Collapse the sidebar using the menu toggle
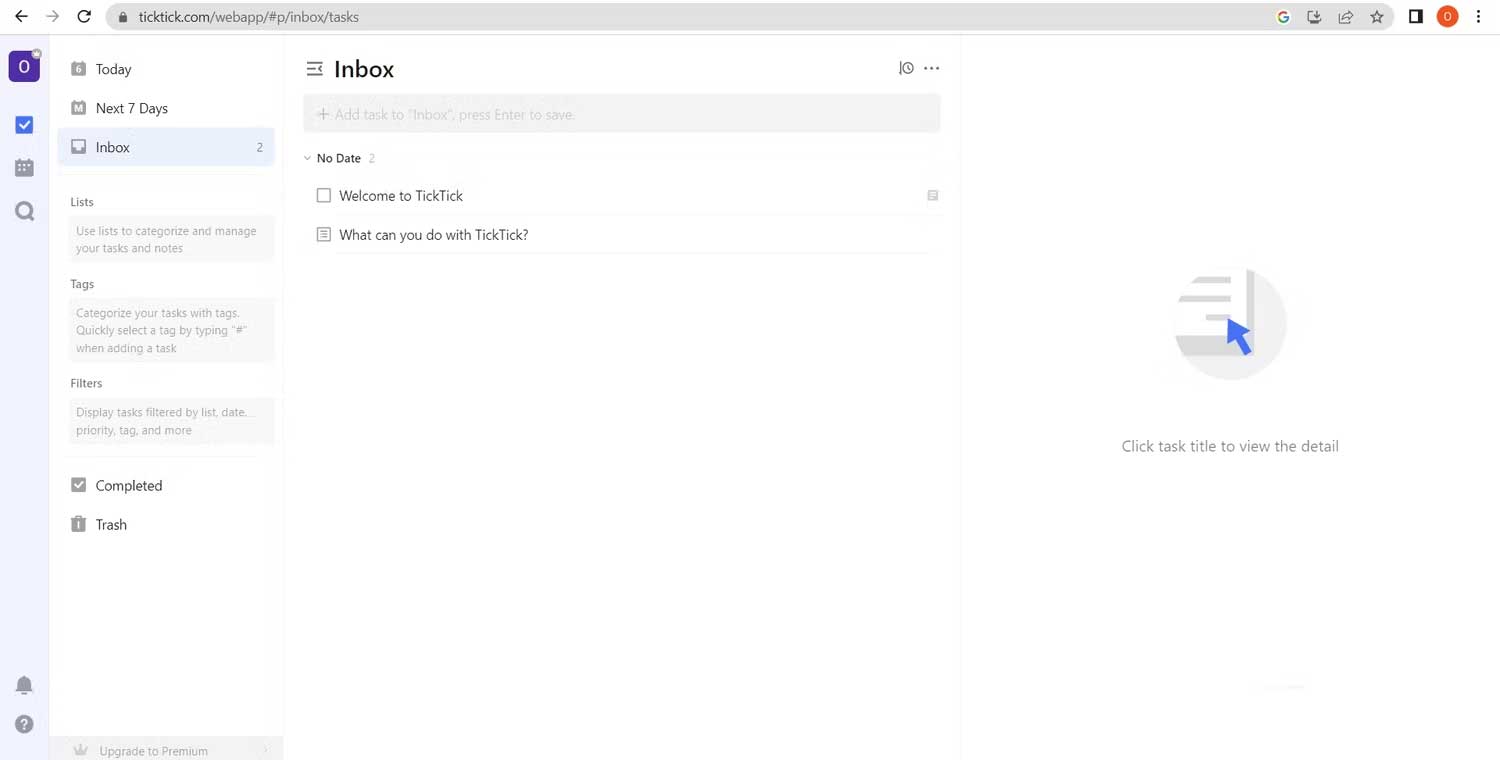 (x=314, y=69)
